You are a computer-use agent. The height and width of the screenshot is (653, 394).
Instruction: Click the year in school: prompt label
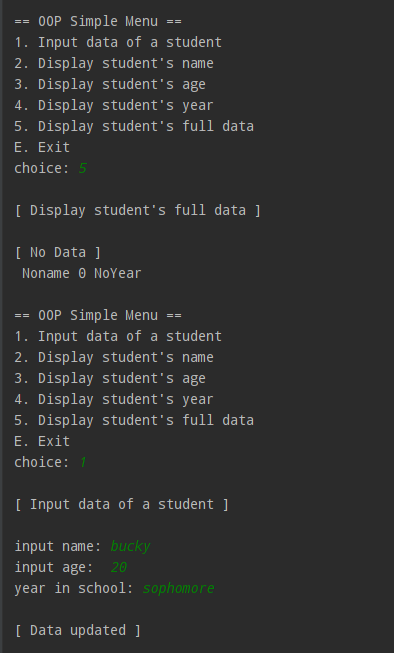click(74, 588)
